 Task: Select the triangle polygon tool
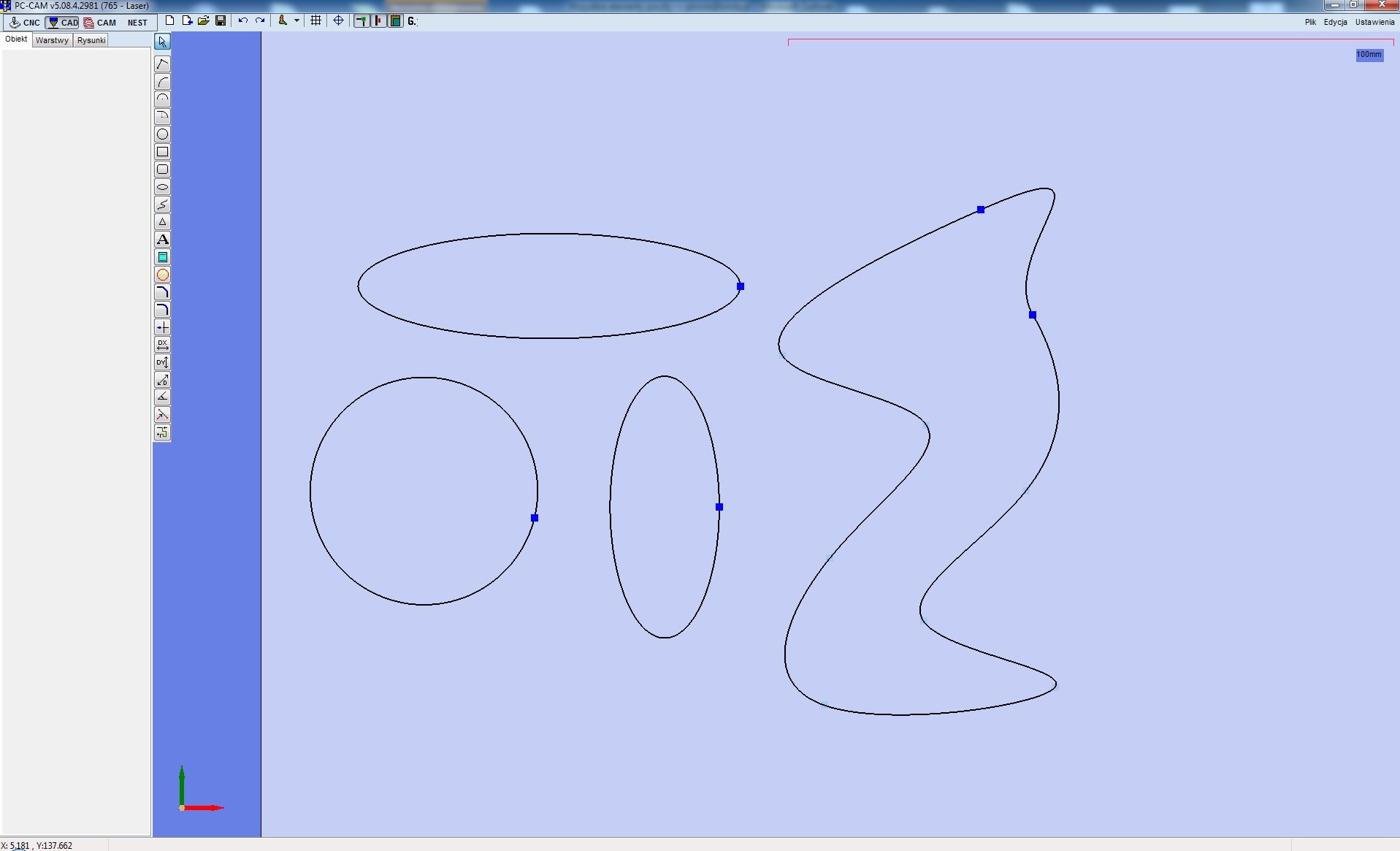pos(162,222)
